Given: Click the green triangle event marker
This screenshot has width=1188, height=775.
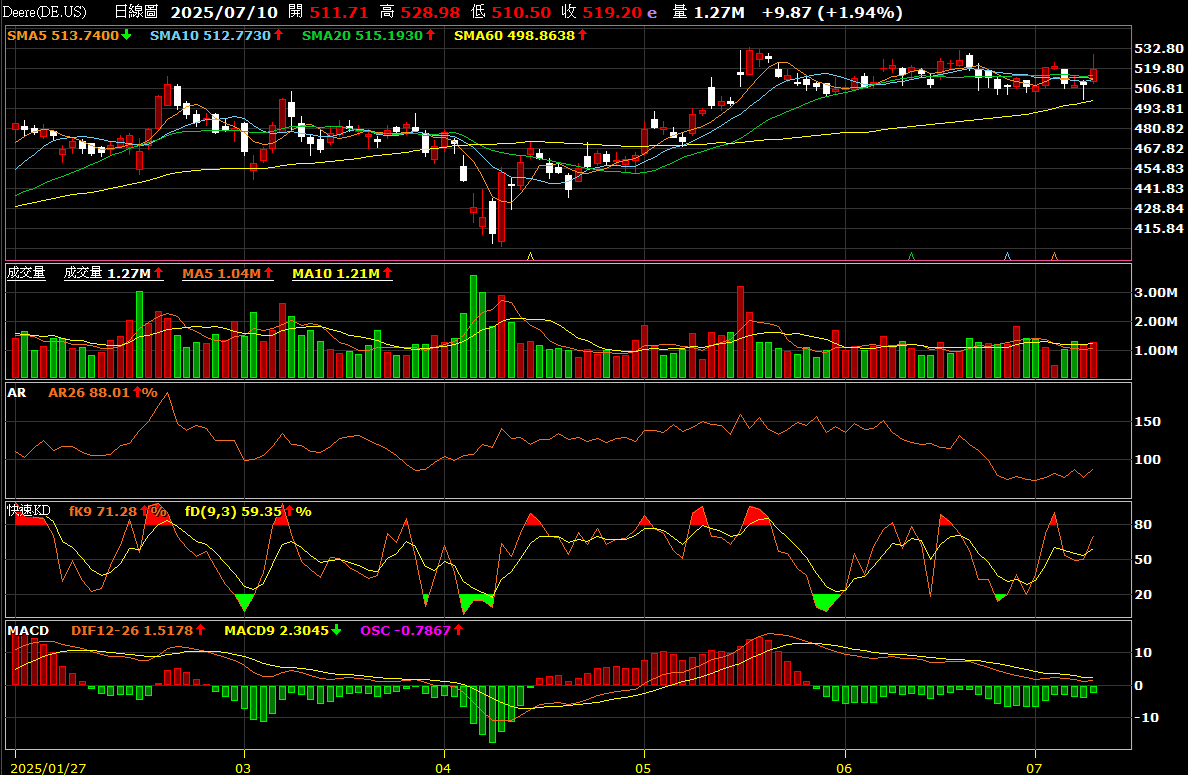Looking at the screenshot, I should click(911, 256).
